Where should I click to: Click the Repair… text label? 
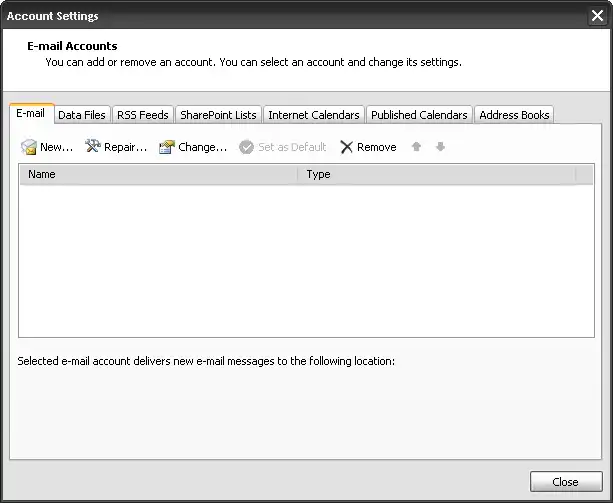tap(125, 147)
